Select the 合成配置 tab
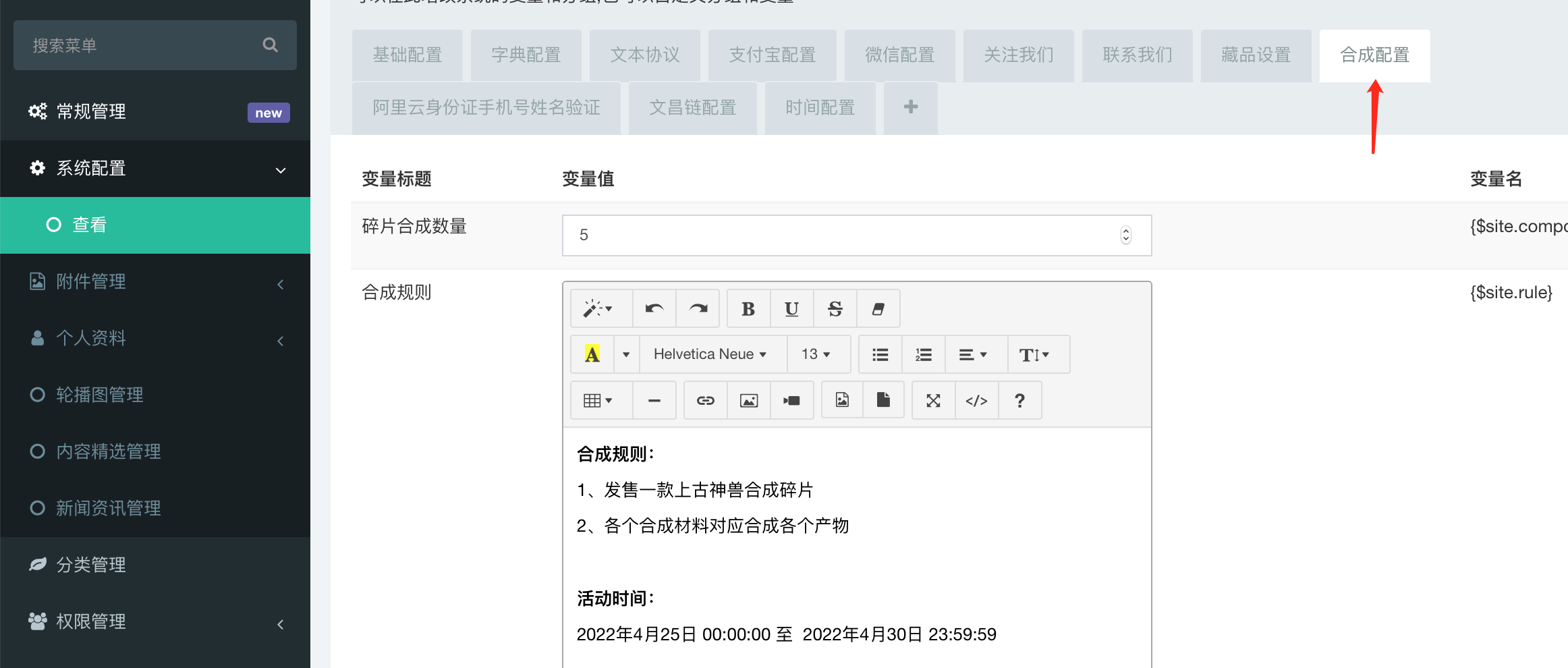Image resolution: width=1568 pixels, height=668 pixels. pyautogui.click(x=1375, y=55)
